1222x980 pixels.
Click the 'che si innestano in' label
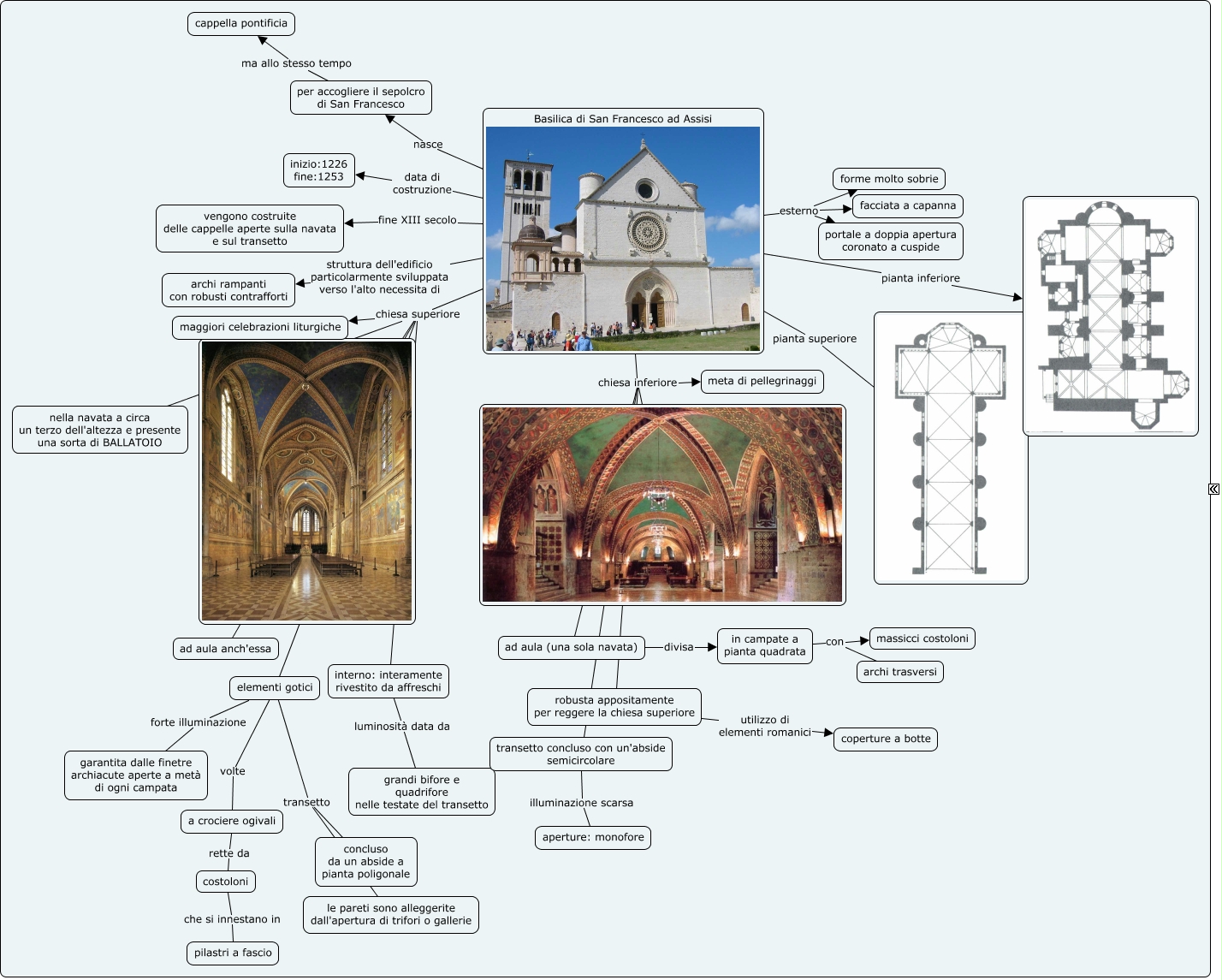point(232,919)
